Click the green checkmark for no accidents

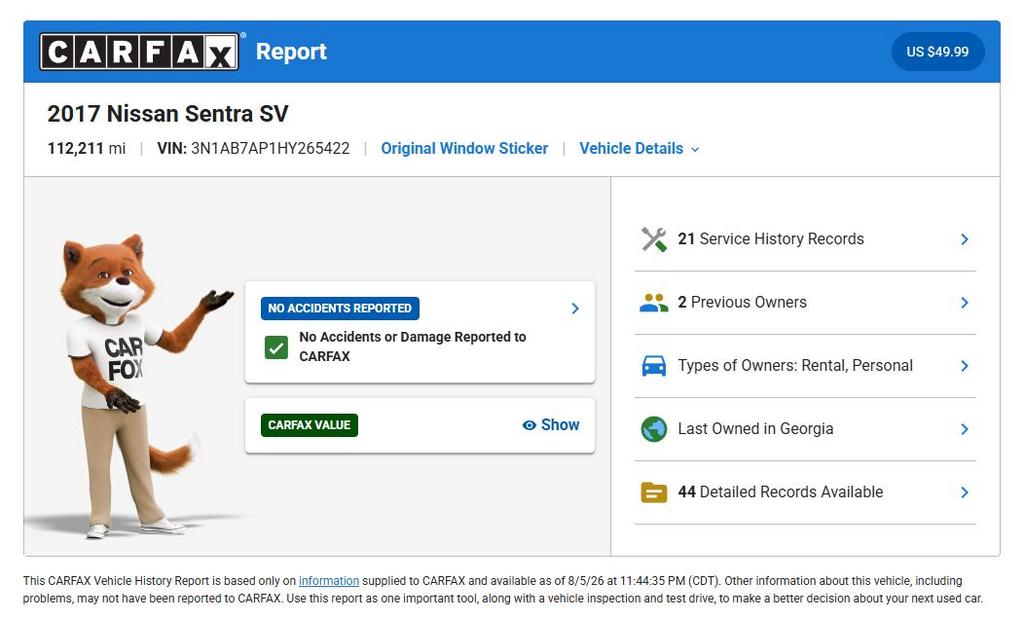[x=276, y=347]
